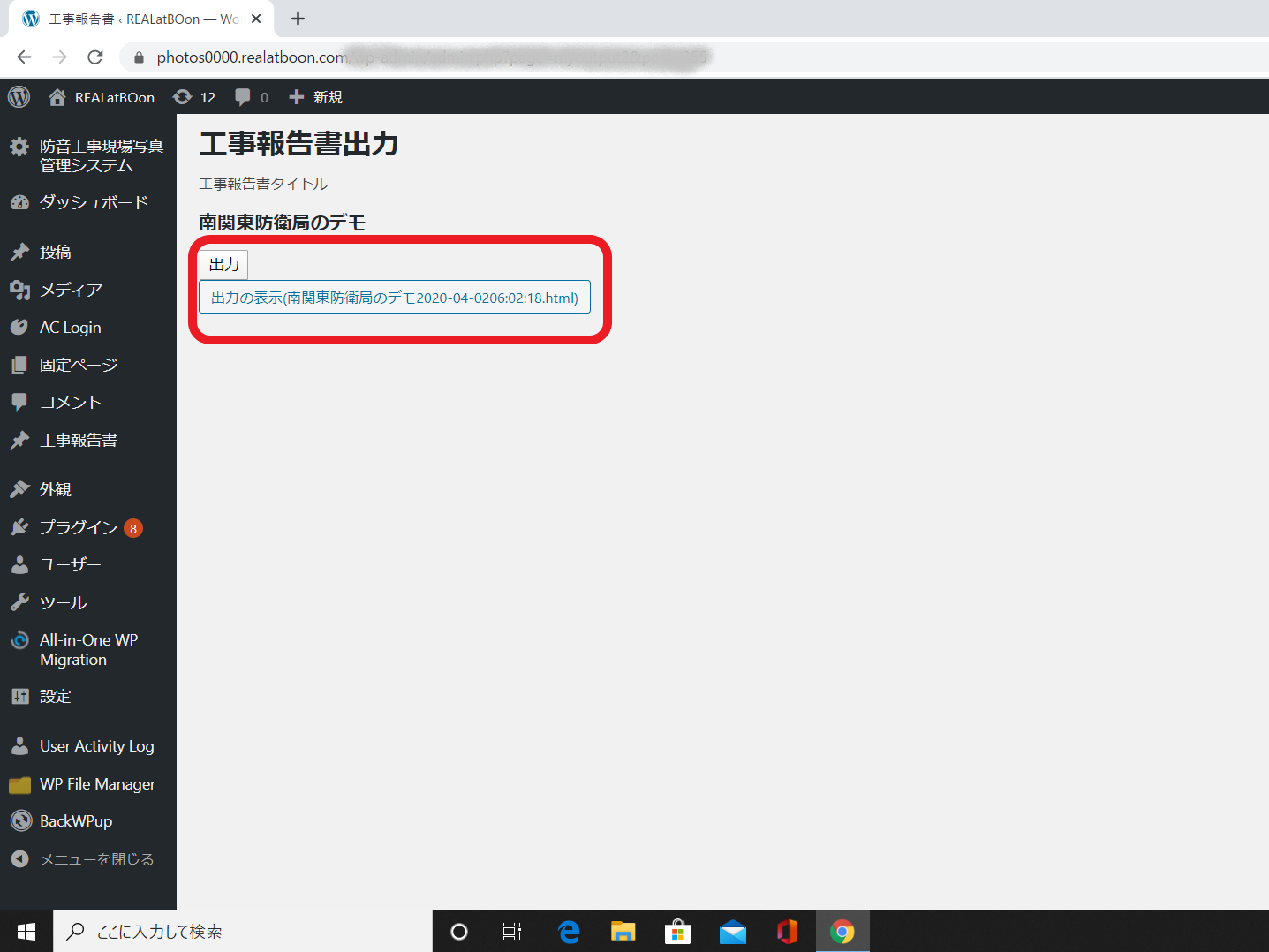Image resolution: width=1269 pixels, height=952 pixels.
Task: Open the プラグイン menu
Action: pos(78,527)
